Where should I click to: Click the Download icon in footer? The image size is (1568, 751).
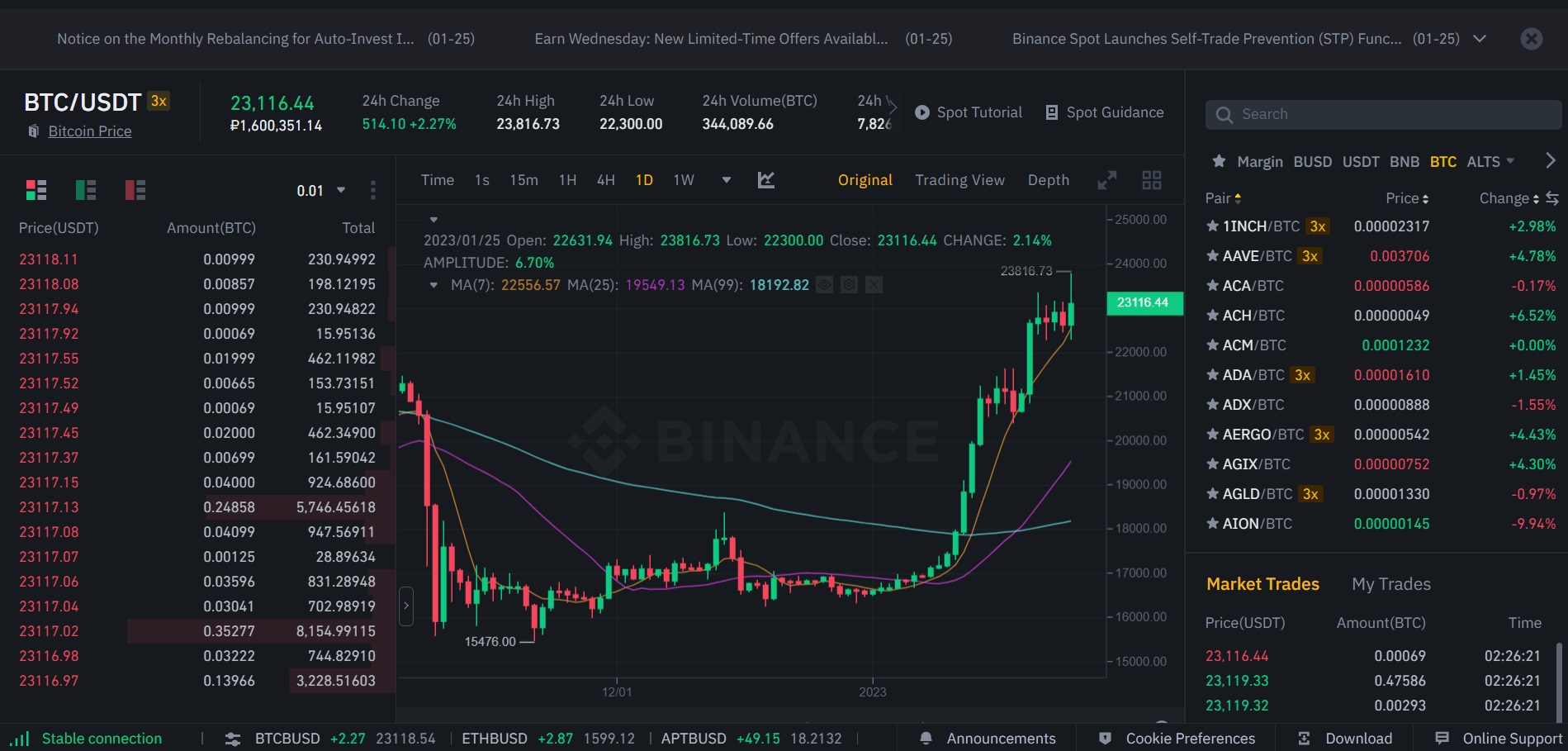pyautogui.click(x=1304, y=738)
